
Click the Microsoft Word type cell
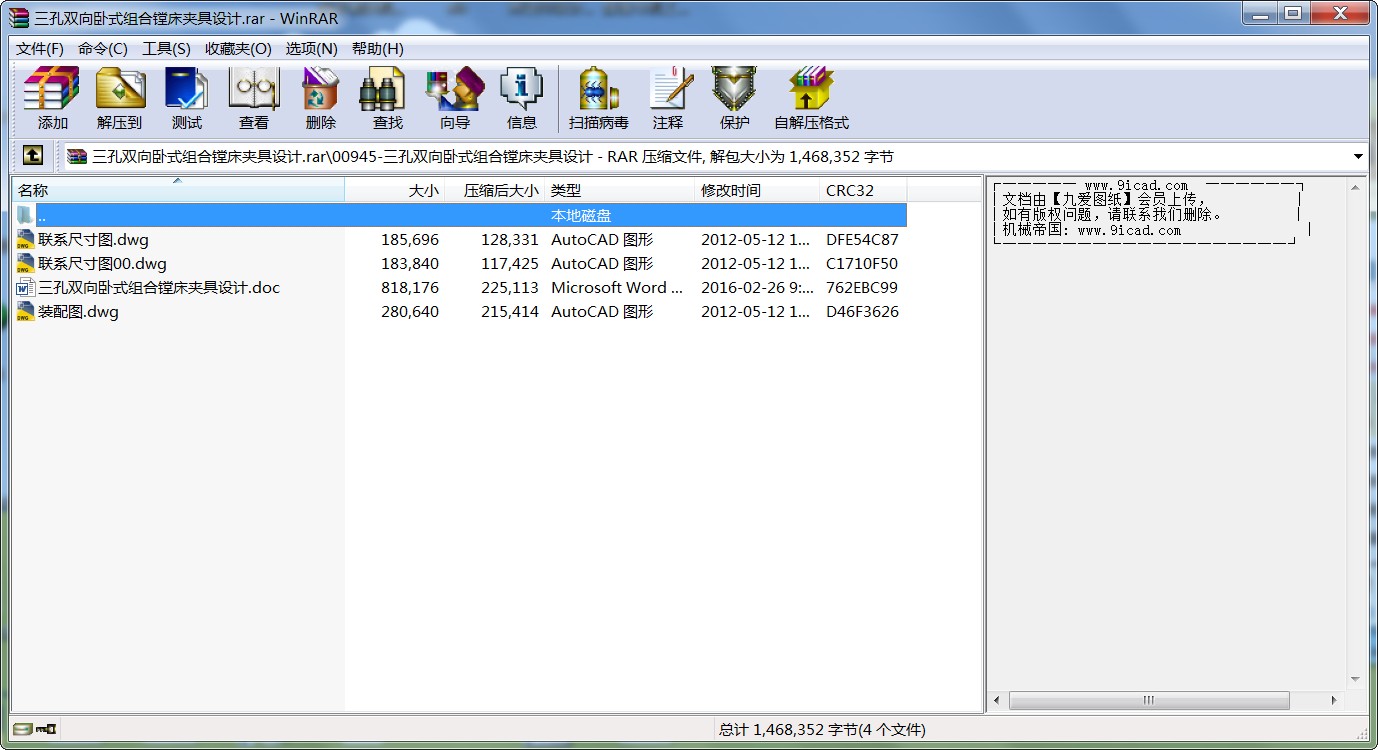click(617, 287)
